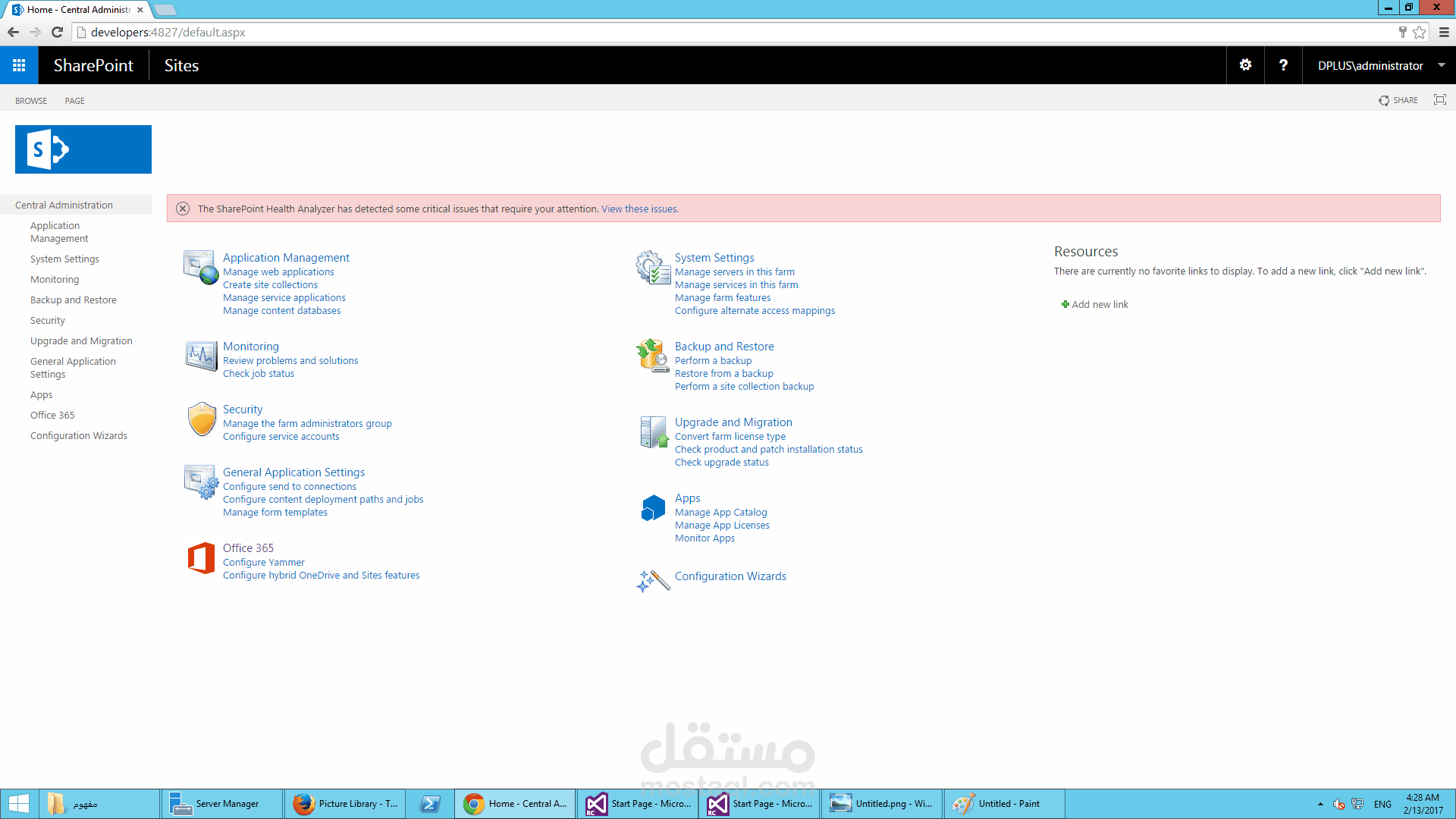The width and height of the screenshot is (1456, 819).
Task: Click Add new link in Resources
Action: coord(1099,305)
